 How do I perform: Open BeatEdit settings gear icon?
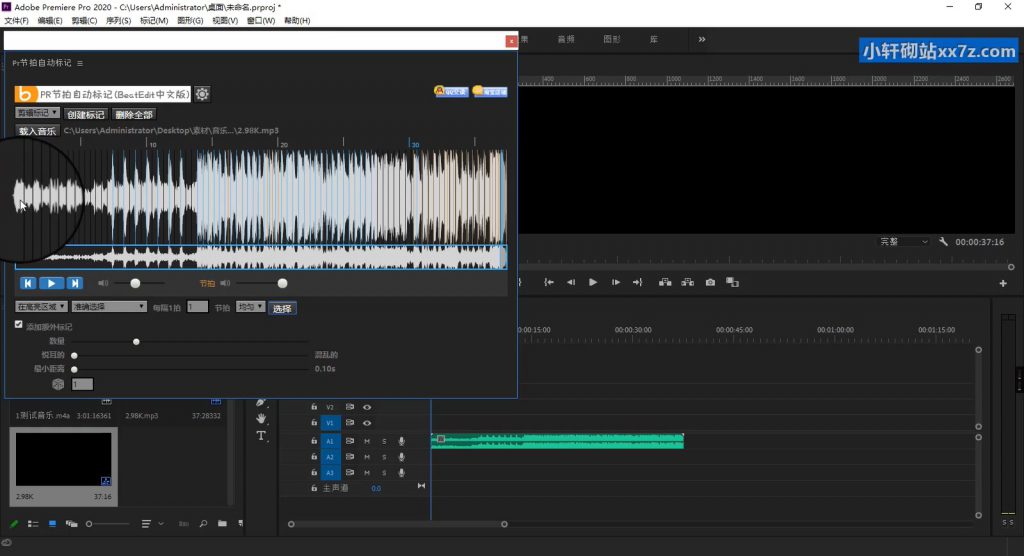tap(202, 94)
